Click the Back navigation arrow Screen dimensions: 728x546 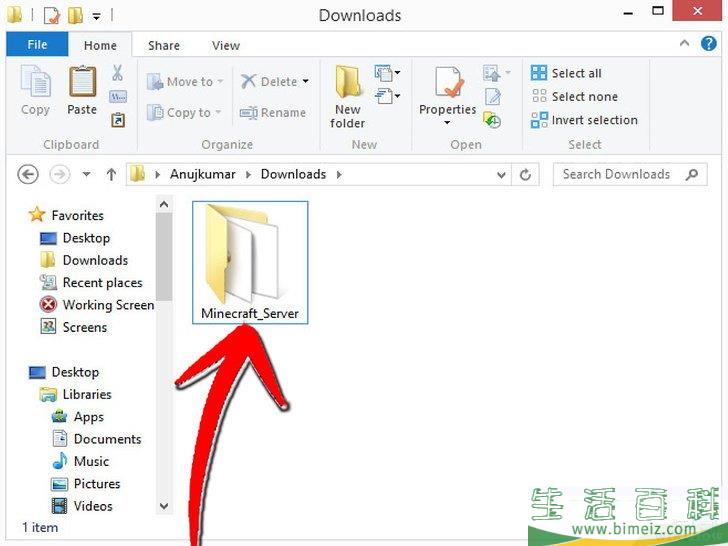coord(28,175)
